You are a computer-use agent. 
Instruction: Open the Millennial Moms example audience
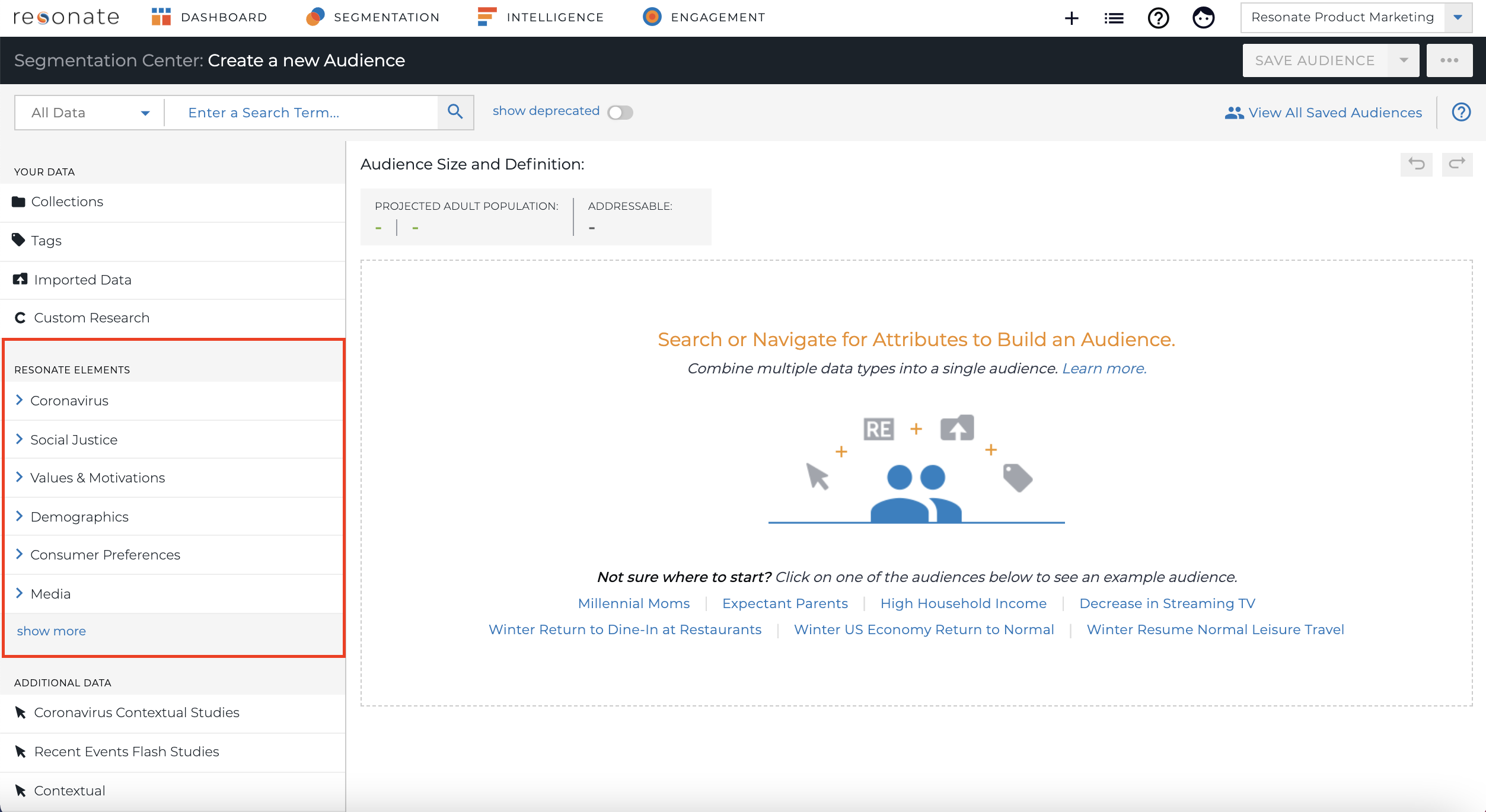(634, 603)
